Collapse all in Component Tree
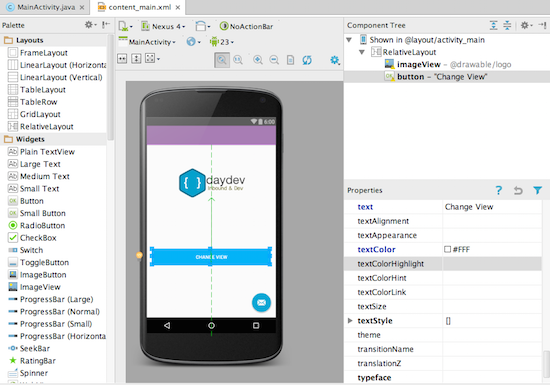The height and width of the screenshot is (385, 550). (507, 25)
